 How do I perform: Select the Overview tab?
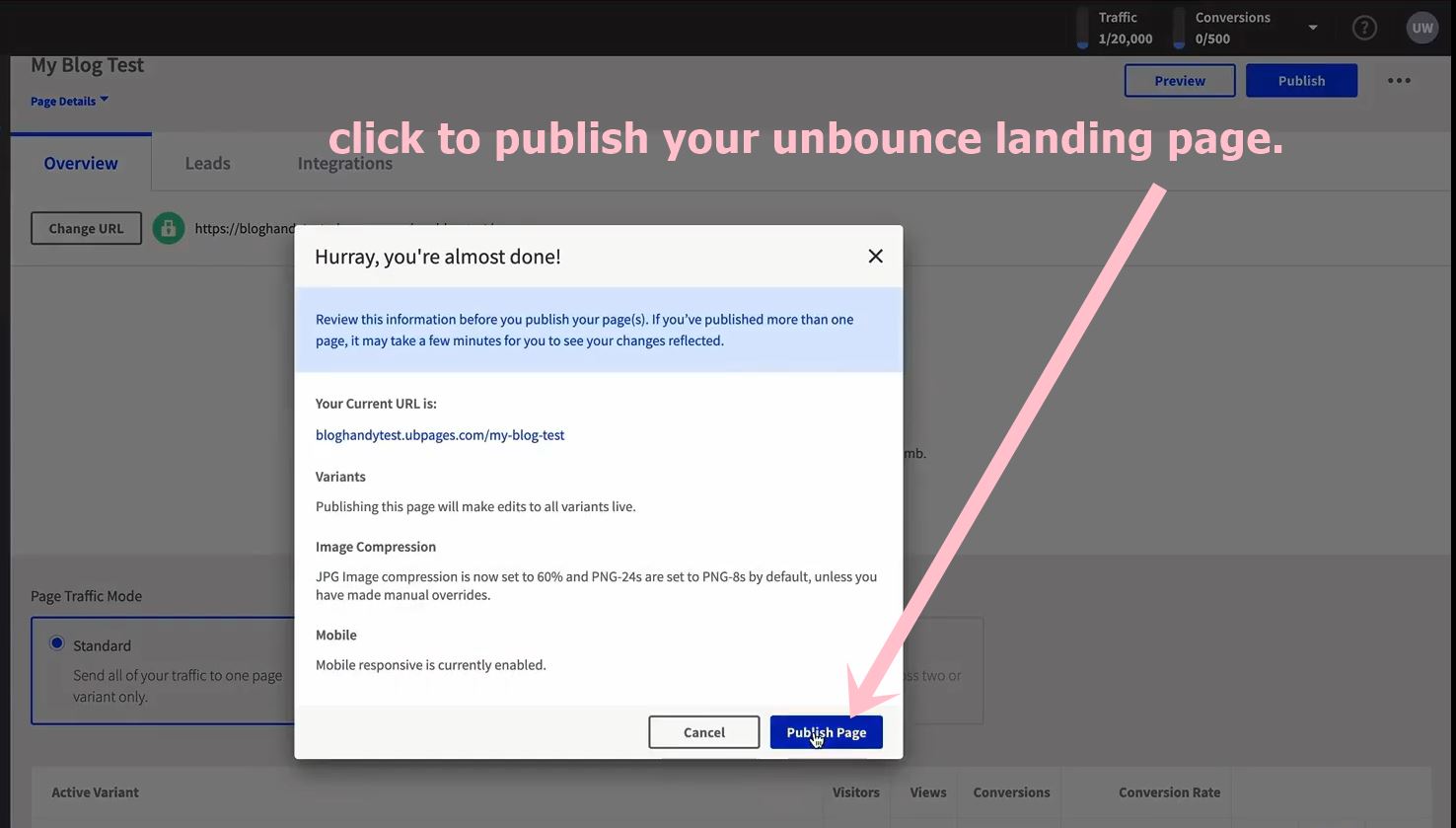pyautogui.click(x=80, y=162)
